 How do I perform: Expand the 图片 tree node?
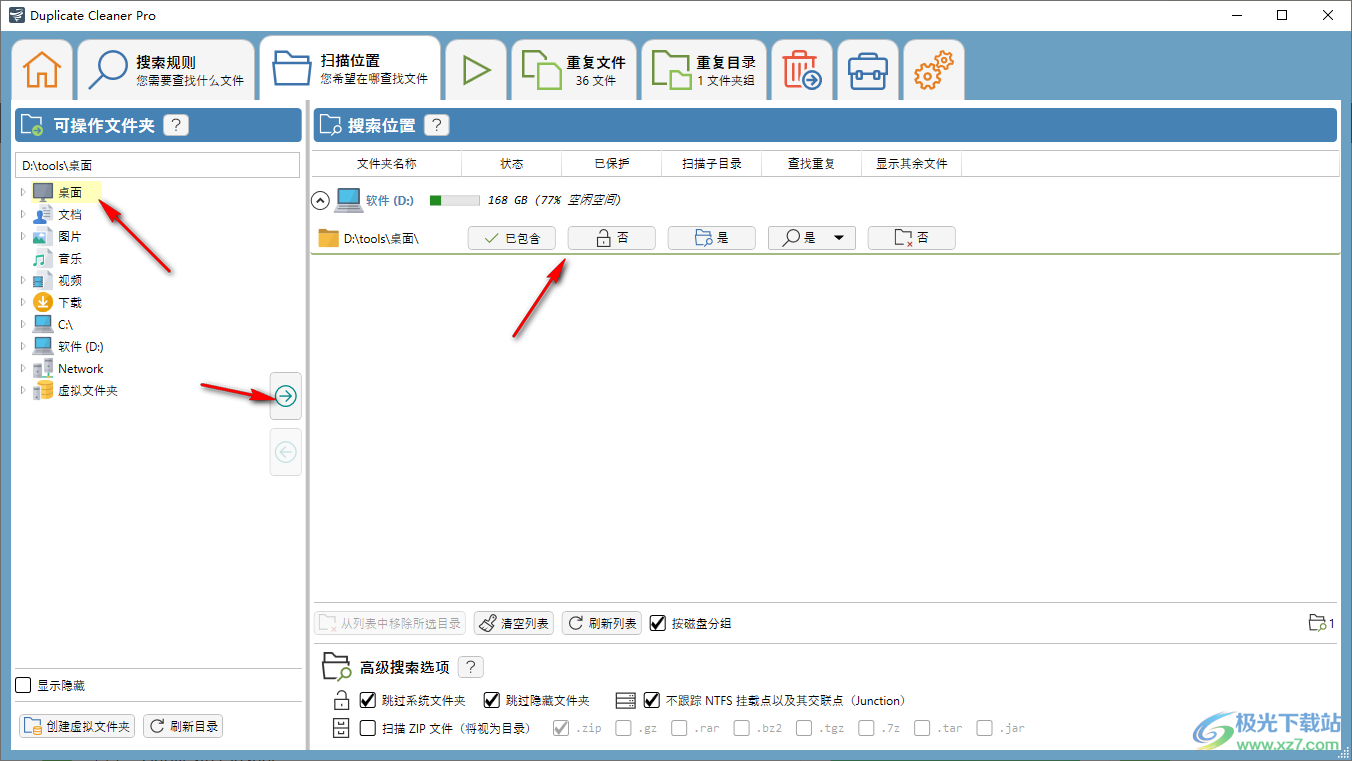23,236
